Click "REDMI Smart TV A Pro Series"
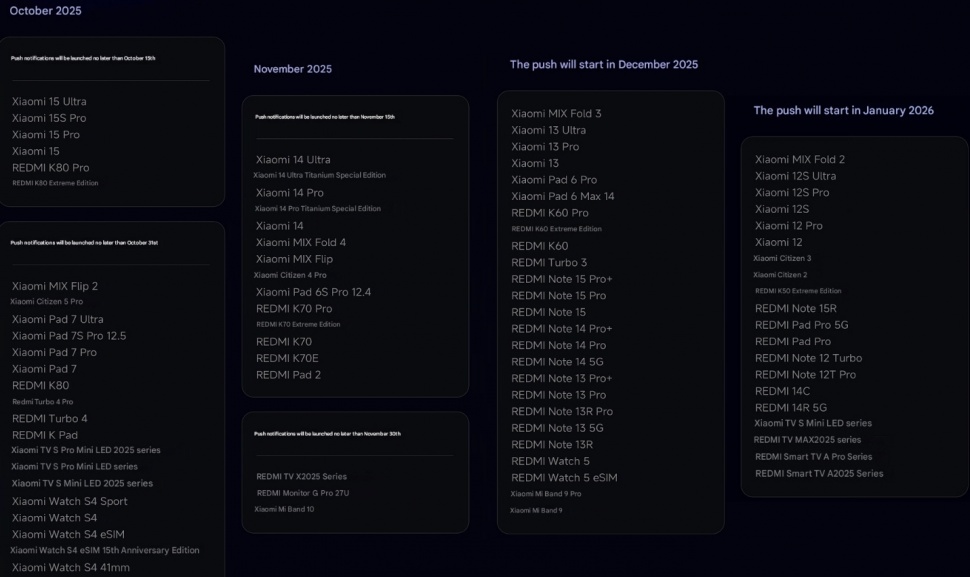 click(x=813, y=457)
